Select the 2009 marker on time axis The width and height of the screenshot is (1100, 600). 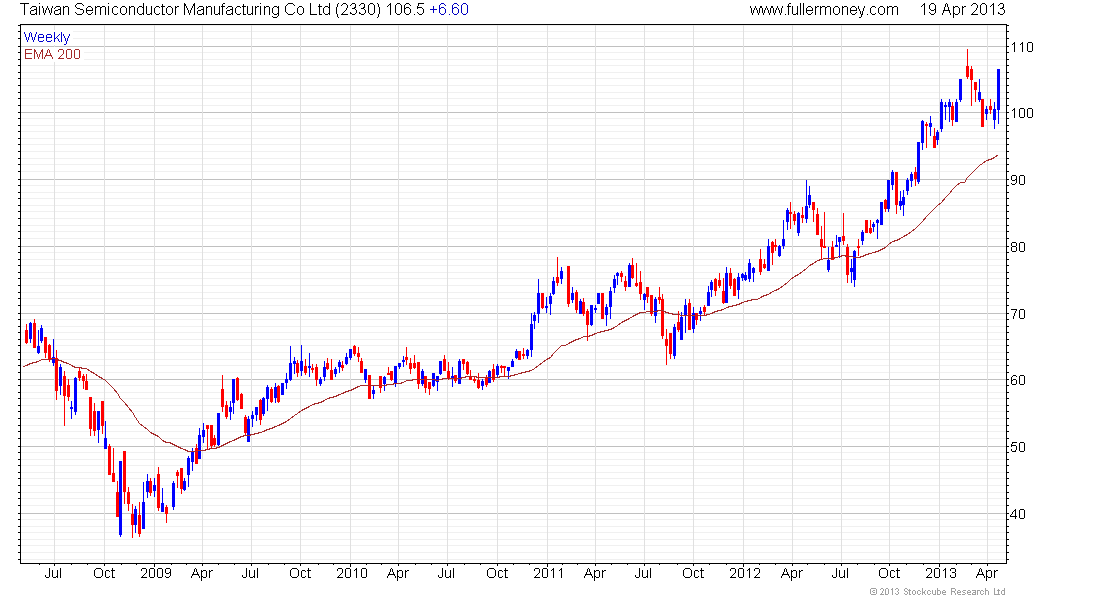pyautogui.click(x=155, y=574)
